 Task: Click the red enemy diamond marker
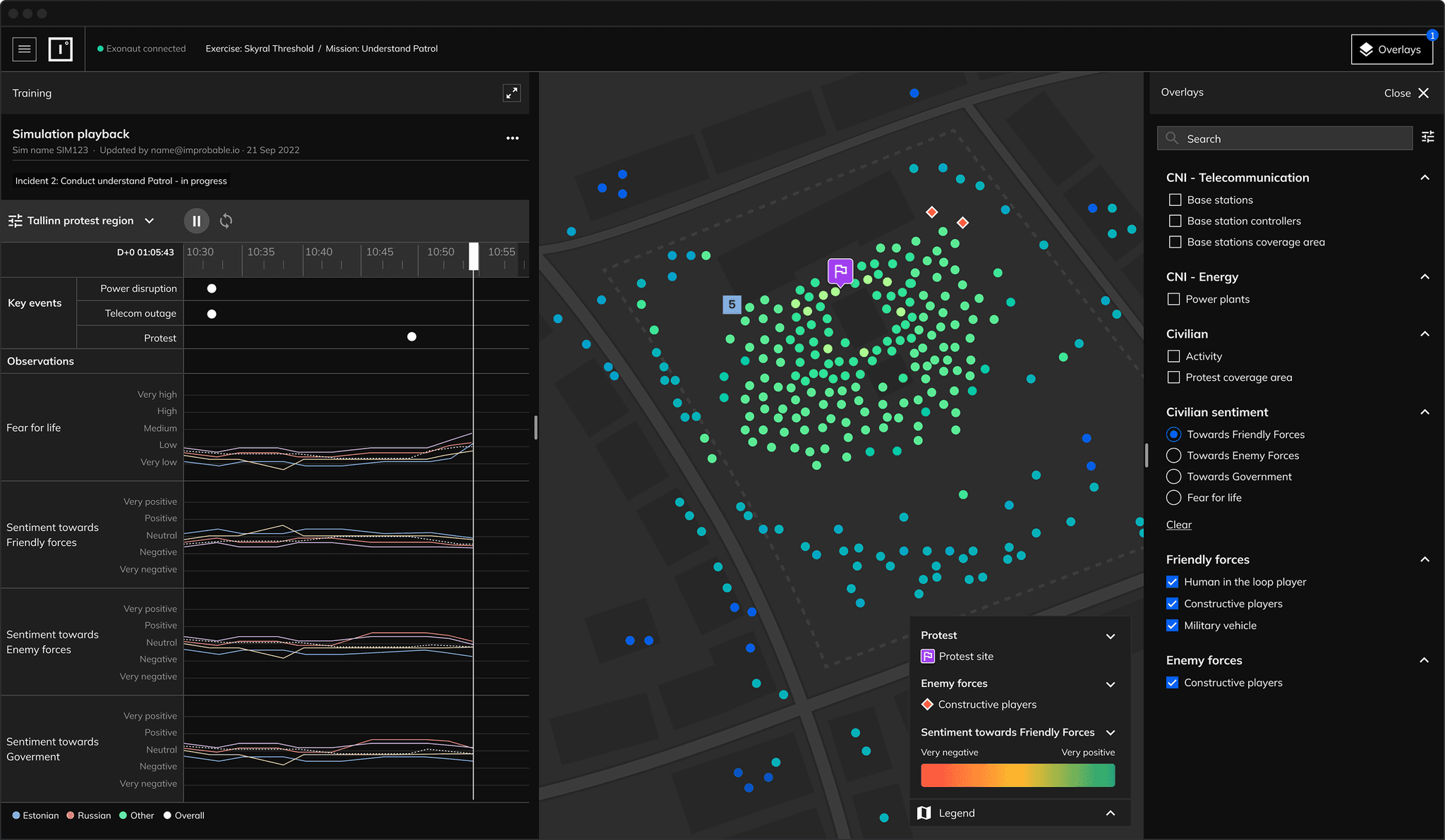[x=931, y=212]
